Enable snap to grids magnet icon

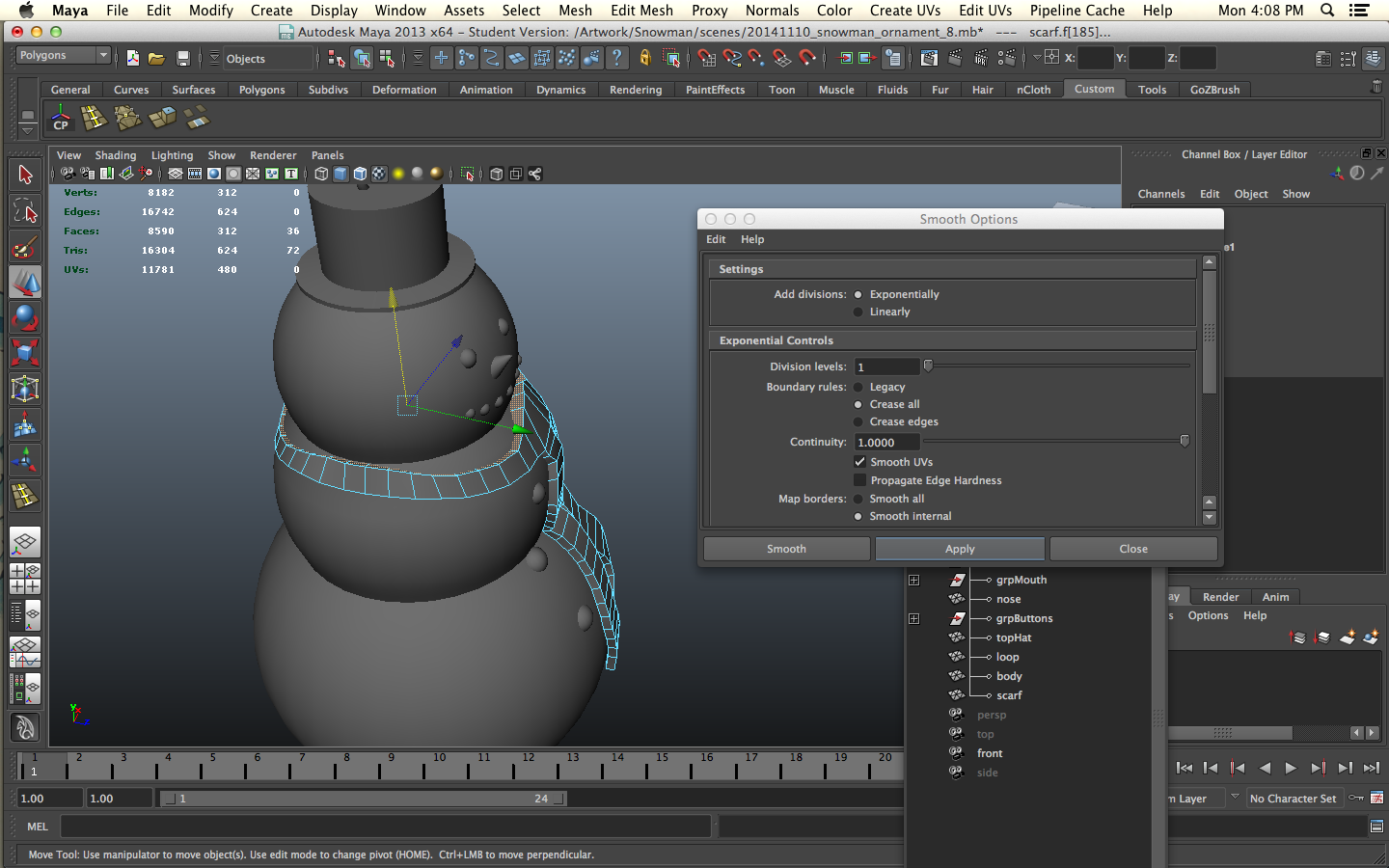click(707, 59)
